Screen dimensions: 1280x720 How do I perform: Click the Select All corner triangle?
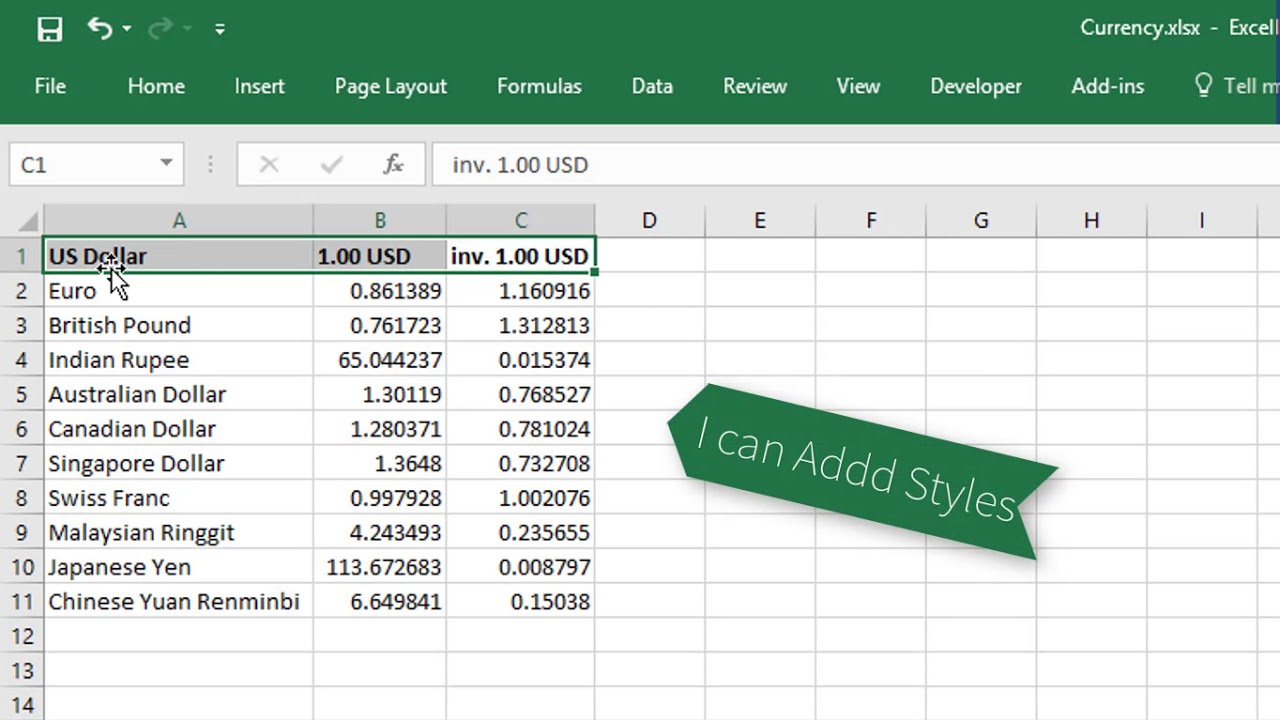[x=29, y=221]
